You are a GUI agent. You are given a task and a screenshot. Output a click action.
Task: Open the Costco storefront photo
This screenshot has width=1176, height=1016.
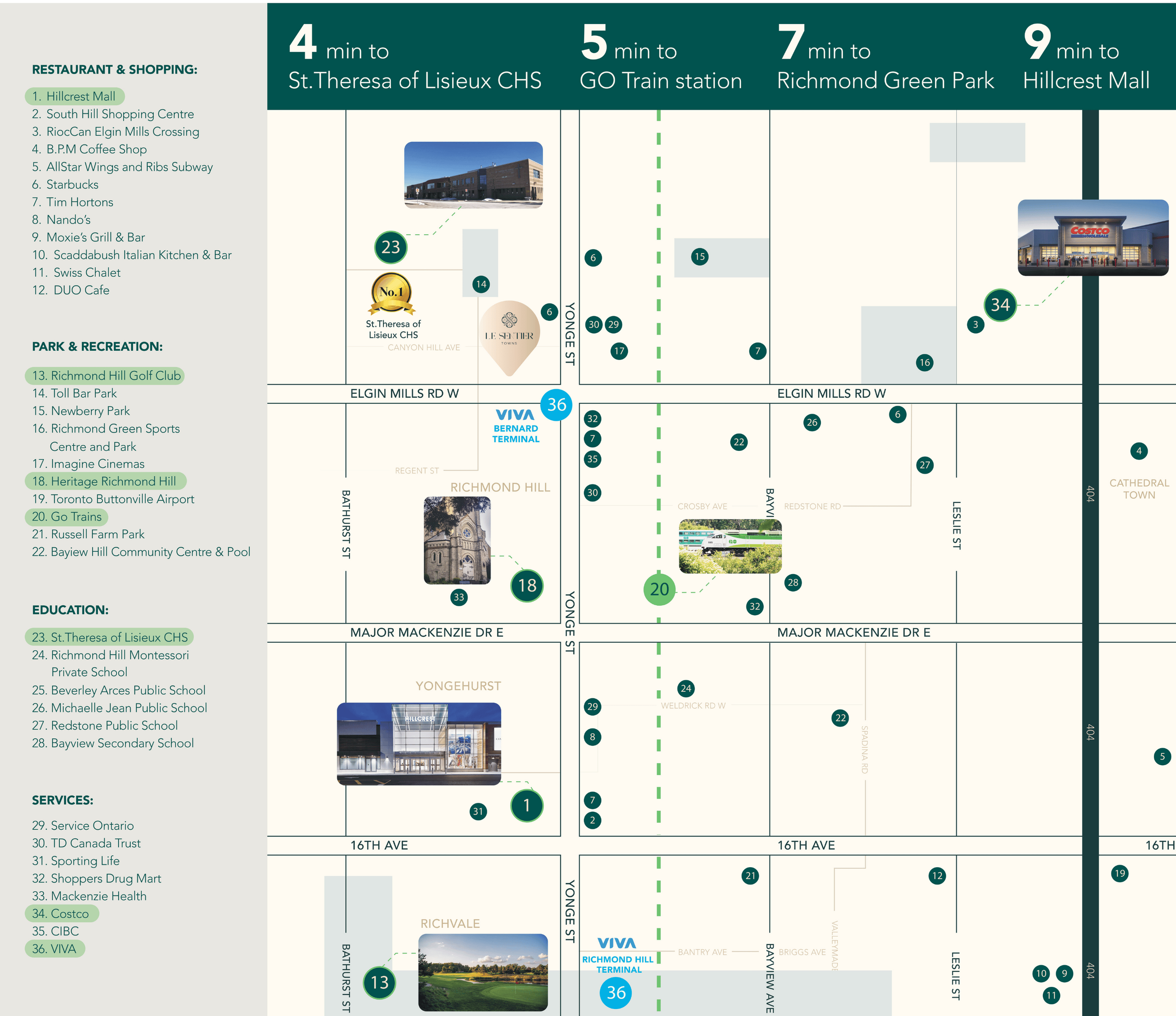tap(1093, 238)
